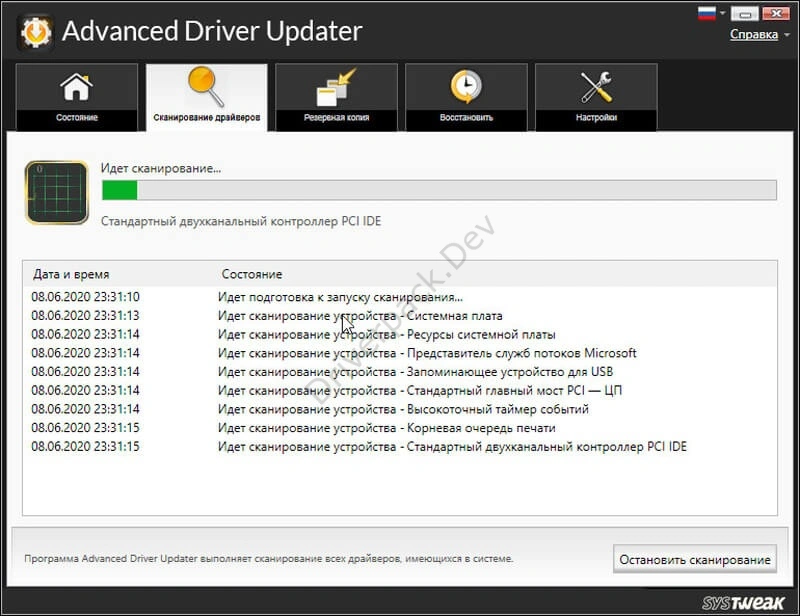Viewport: 800px width, 616px height.
Task: Select the row Корневая очередь печати
Action: click(399, 428)
